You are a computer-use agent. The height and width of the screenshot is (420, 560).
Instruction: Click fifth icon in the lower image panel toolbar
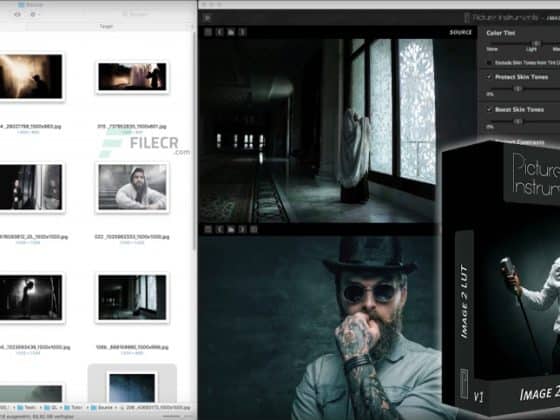[x=254, y=229]
